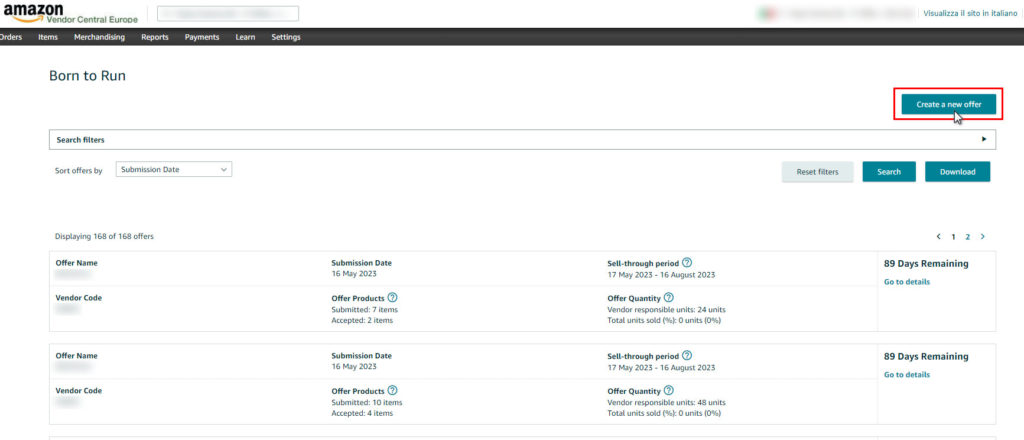Click the Amazon Vendor Central logo
1024x440 pixels.
(71, 13)
